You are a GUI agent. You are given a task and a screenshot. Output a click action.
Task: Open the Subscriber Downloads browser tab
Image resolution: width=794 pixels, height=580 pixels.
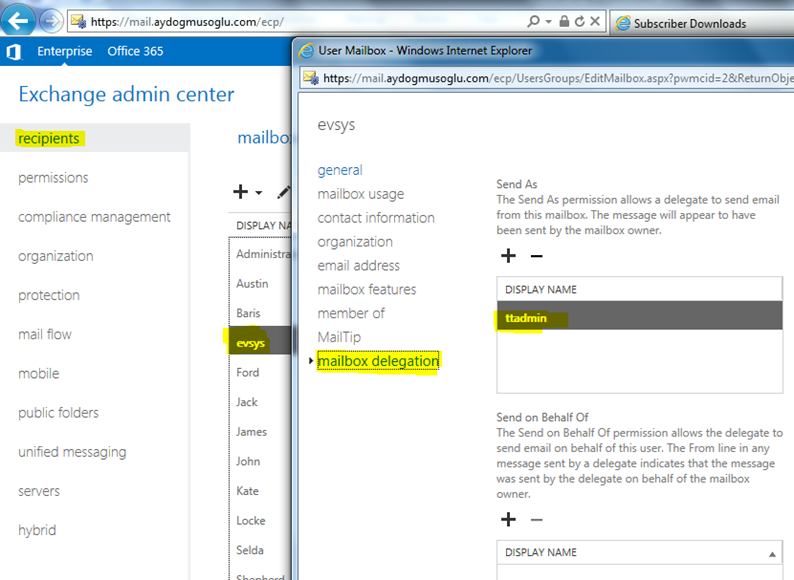(689, 23)
